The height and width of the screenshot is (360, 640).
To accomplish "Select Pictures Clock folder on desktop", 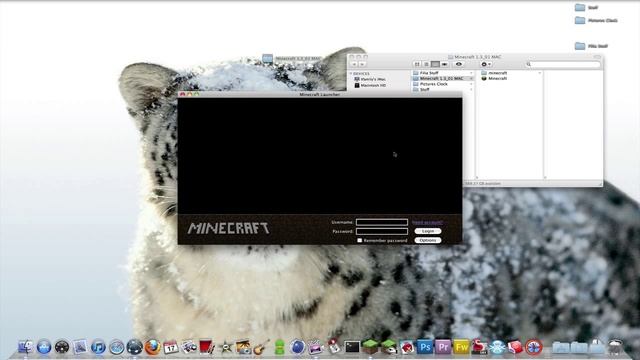I will point(596,20).
